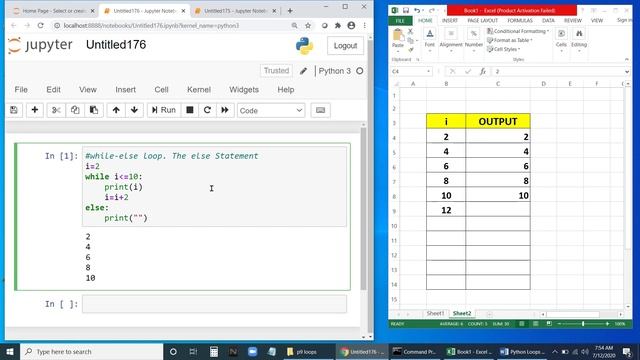Switch to the Excel DATA tab
This screenshot has height=360, width=640.
[x=548, y=20]
